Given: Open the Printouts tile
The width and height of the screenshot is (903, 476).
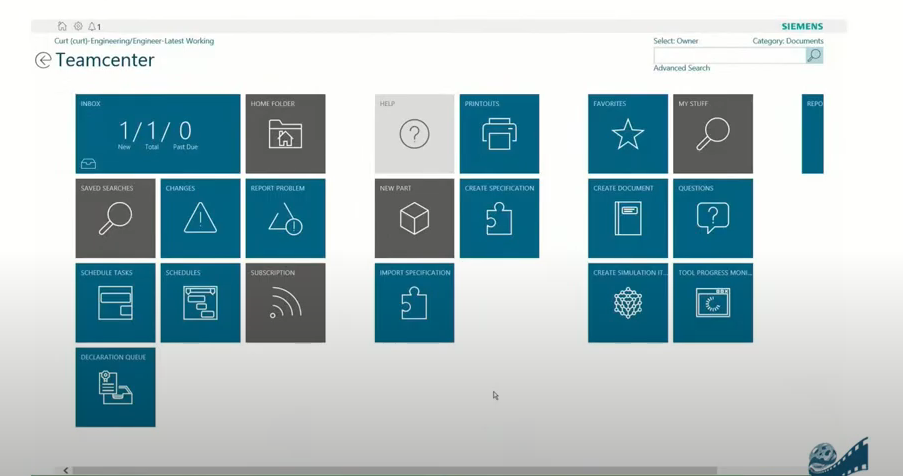Looking at the screenshot, I should 499,134.
